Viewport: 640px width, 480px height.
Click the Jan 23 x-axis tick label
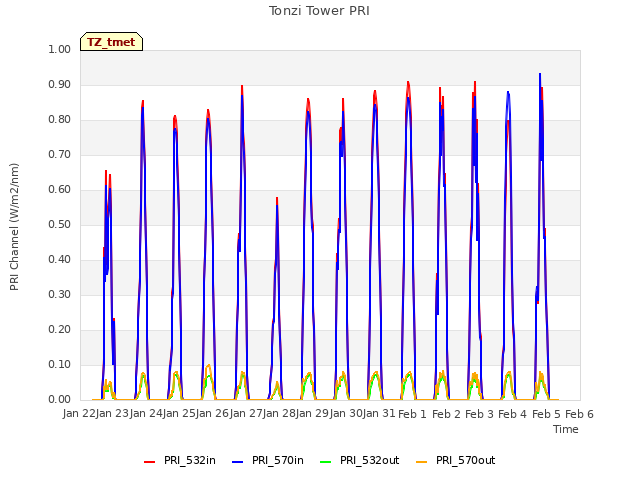coord(112,414)
